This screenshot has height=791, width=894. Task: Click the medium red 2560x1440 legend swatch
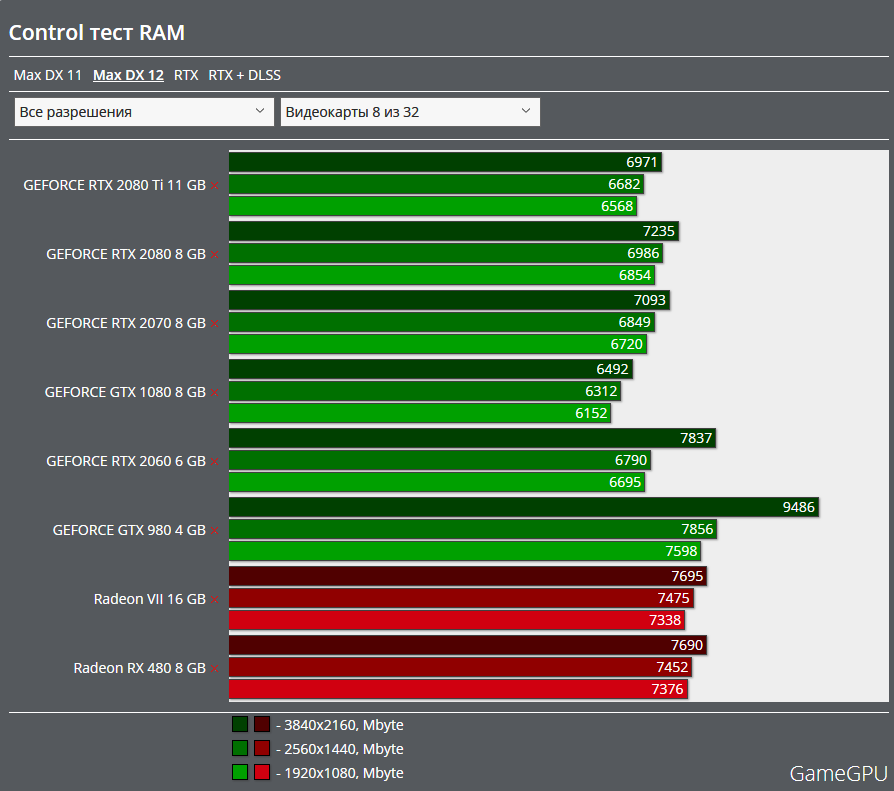262,748
